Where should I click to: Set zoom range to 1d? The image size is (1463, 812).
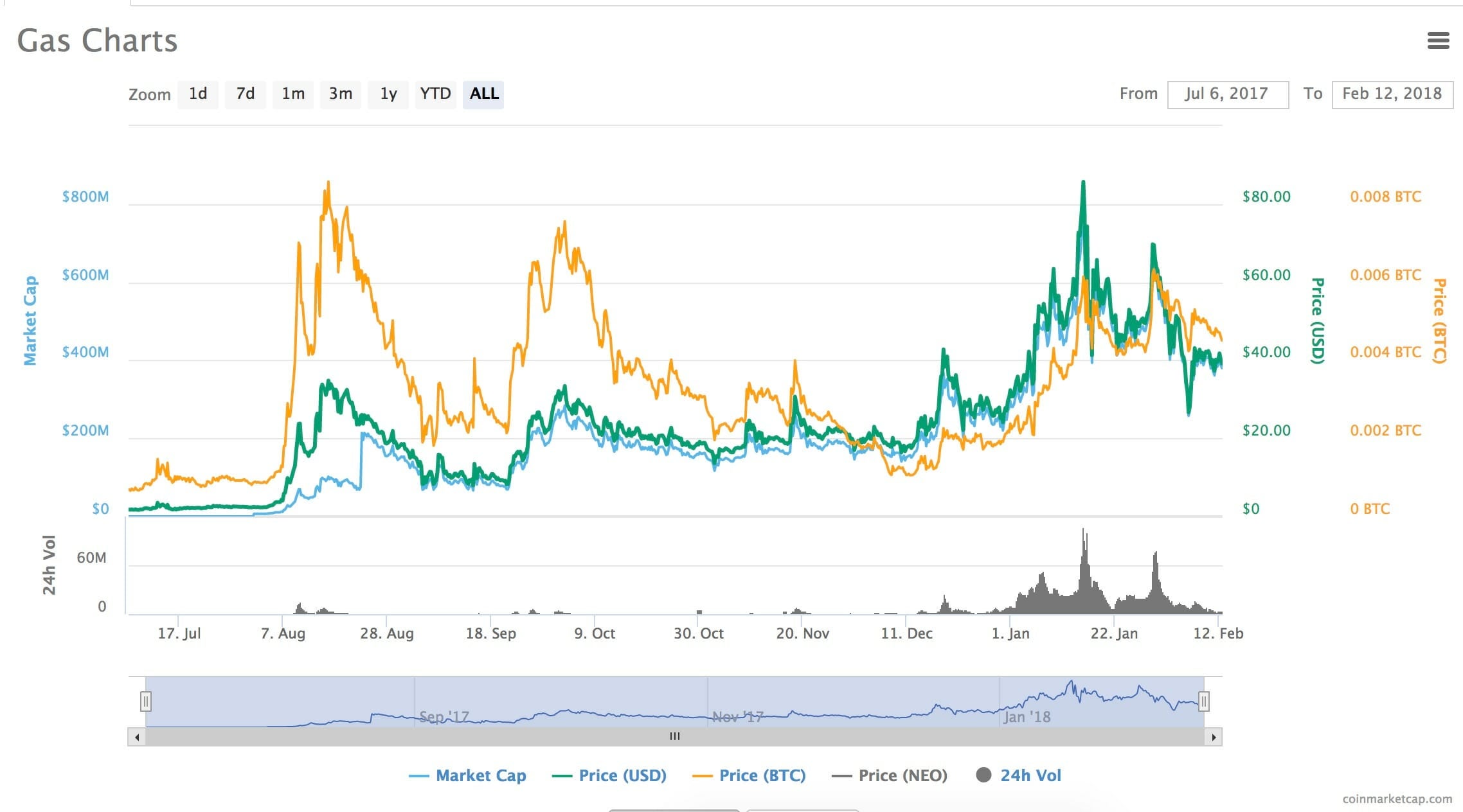point(198,94)
